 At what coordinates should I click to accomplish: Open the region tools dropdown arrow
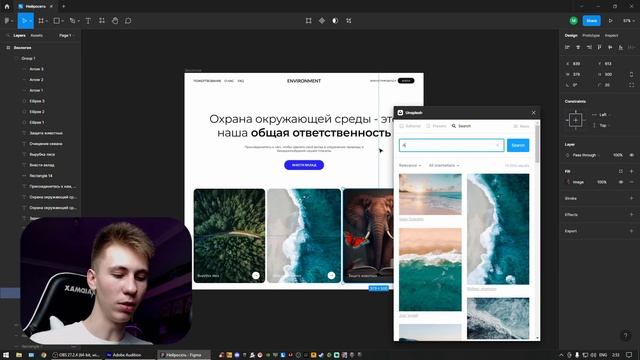point(47,21)
